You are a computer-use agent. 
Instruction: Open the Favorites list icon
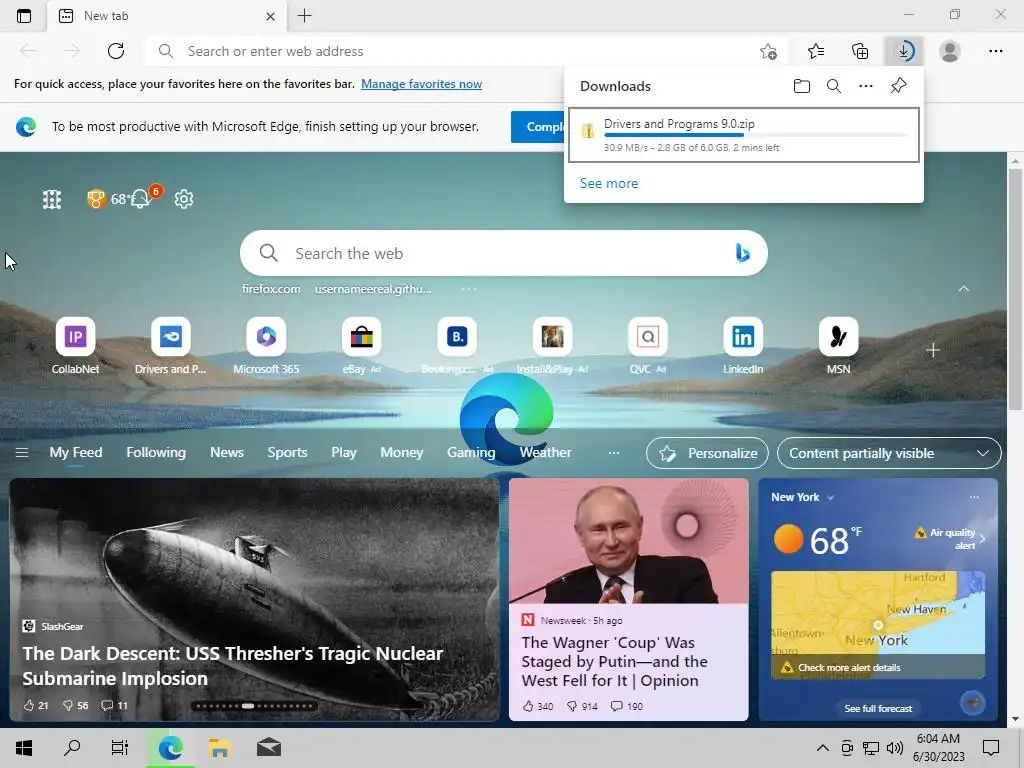click(x=816, y=51)
